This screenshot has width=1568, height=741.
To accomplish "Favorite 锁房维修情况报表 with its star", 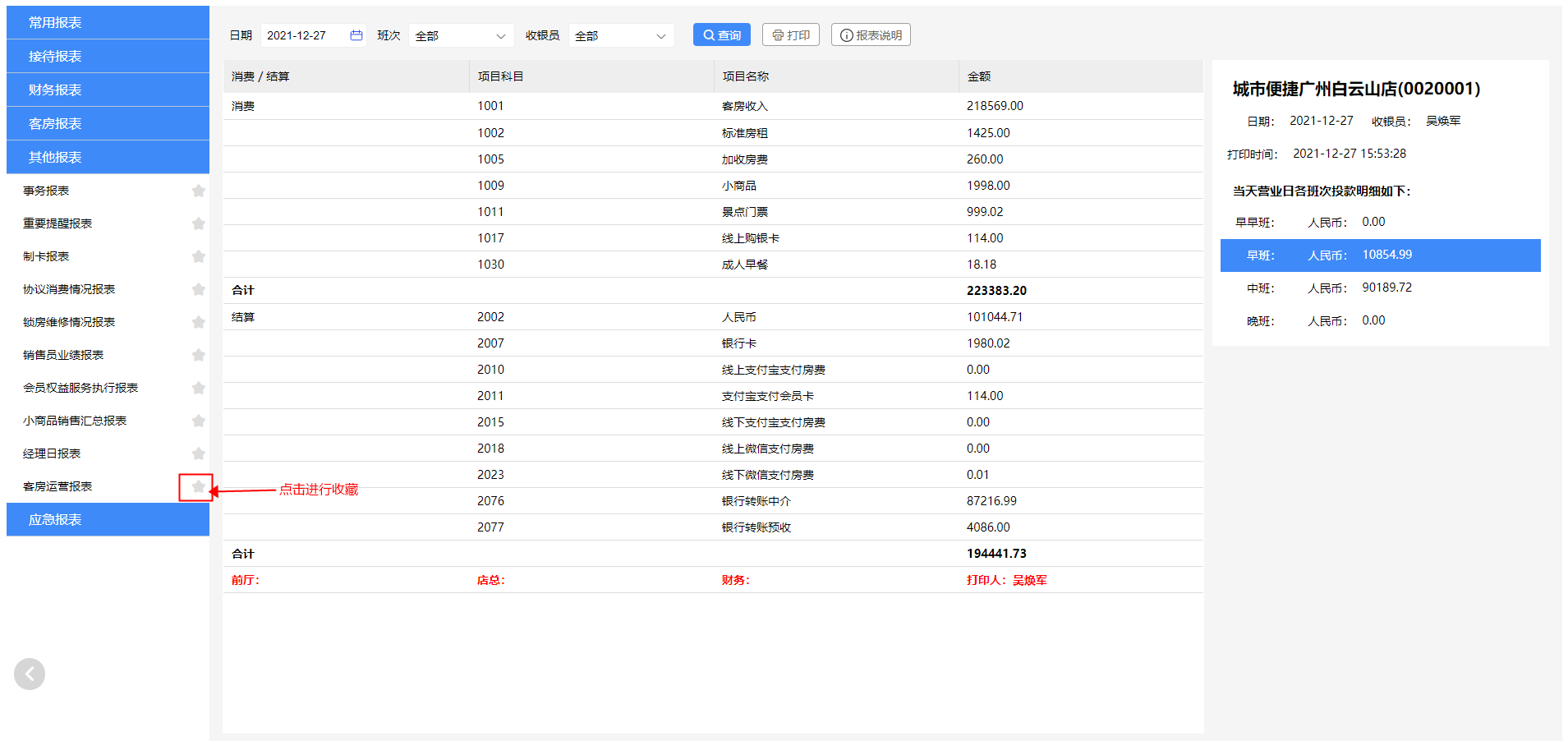I will point(198,322).
